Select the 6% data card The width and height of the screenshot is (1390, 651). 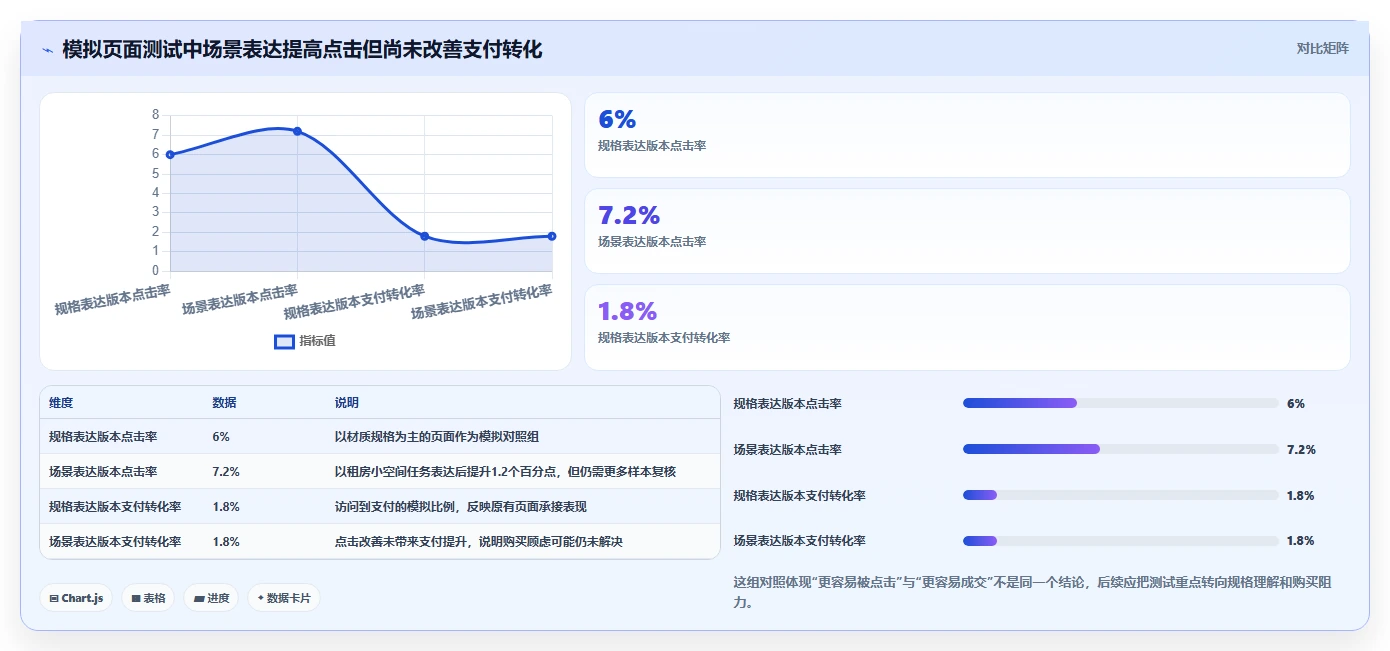click(967, 135)
